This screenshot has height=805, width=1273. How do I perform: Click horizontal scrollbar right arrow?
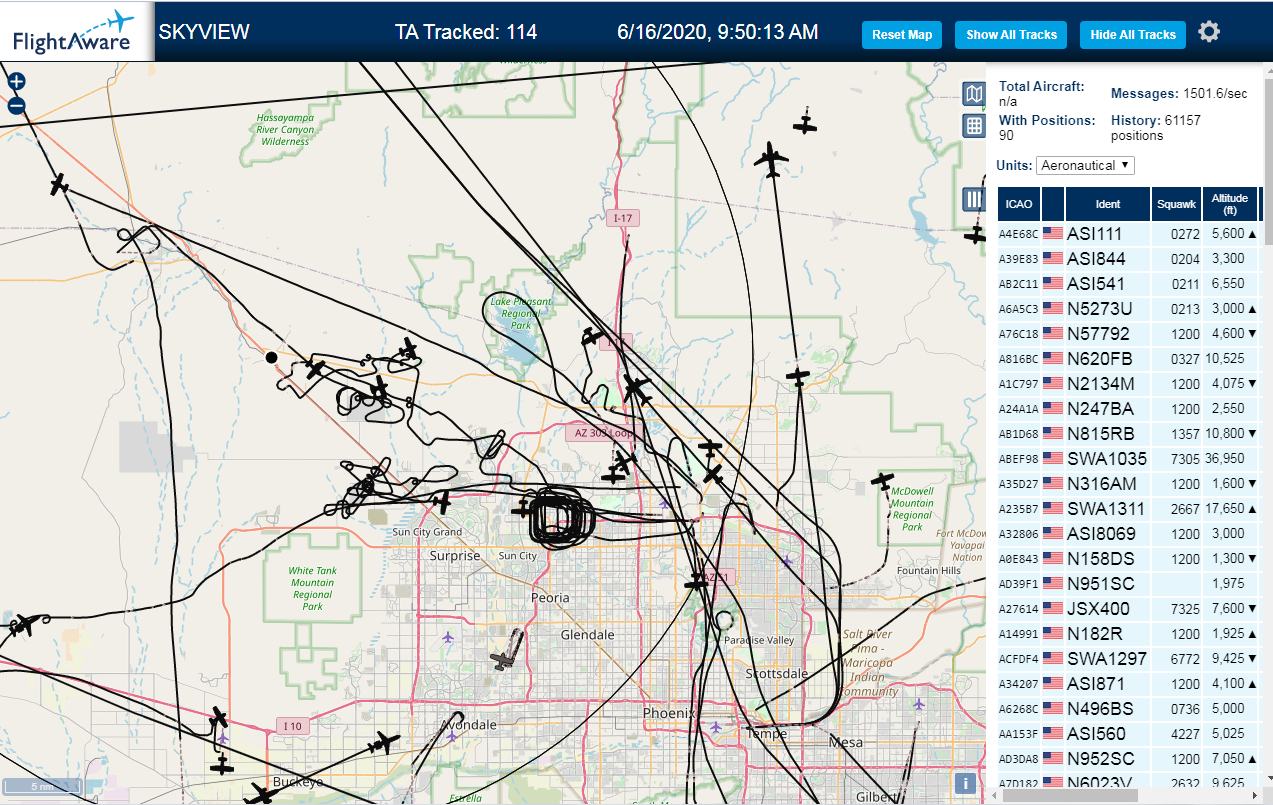pyautogui.click(x=1253, y=795)
